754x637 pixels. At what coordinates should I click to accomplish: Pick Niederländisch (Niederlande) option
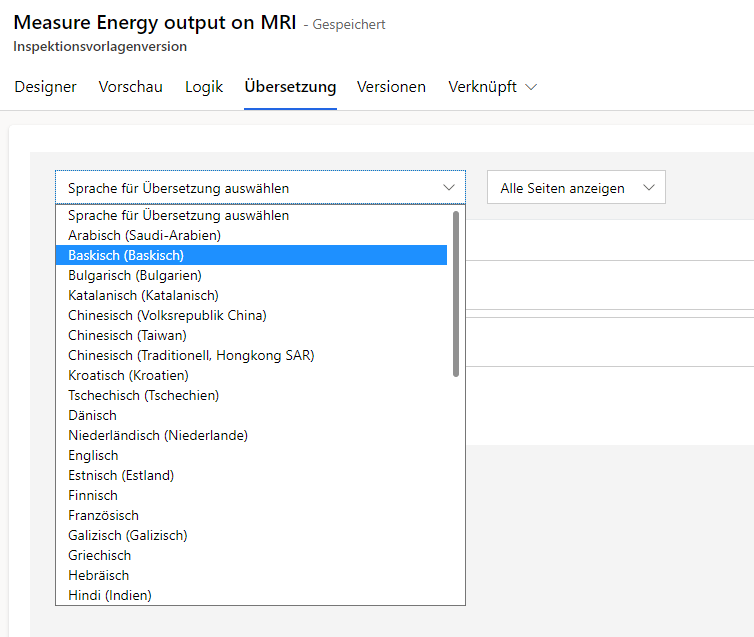click(158, 435)
